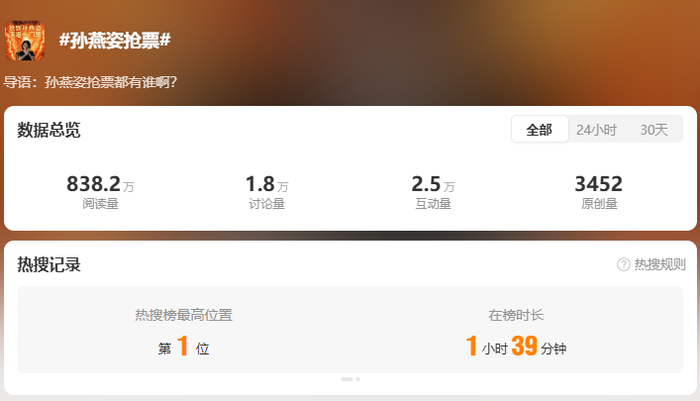Select the 全部 tab in data overview
Viewport: 700px width, 401px height.
539,129
